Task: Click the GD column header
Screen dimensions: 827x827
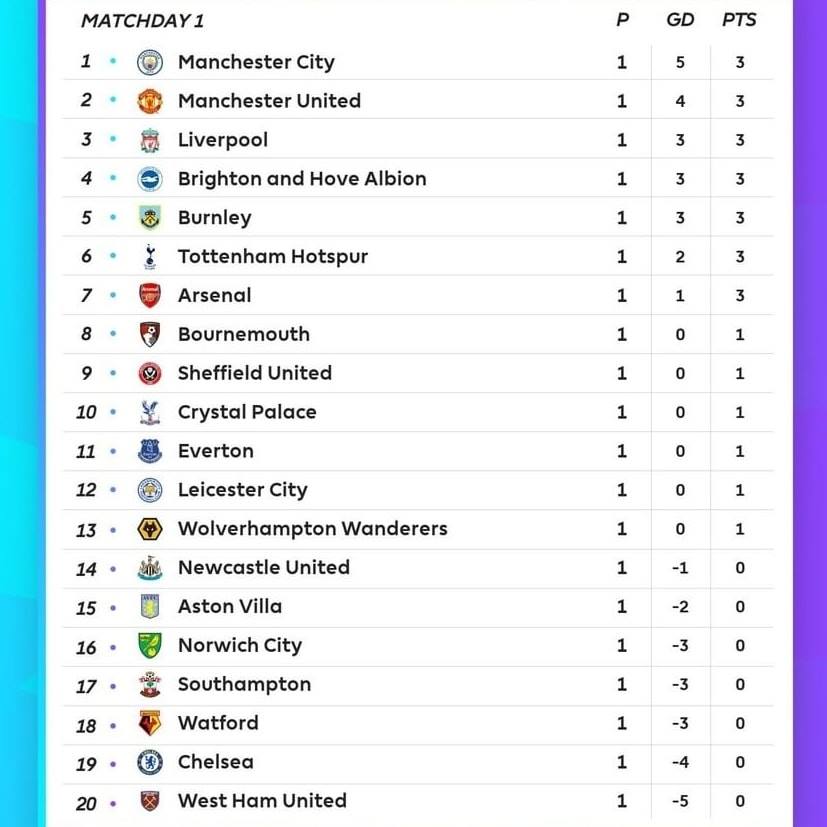Action: 680,20
